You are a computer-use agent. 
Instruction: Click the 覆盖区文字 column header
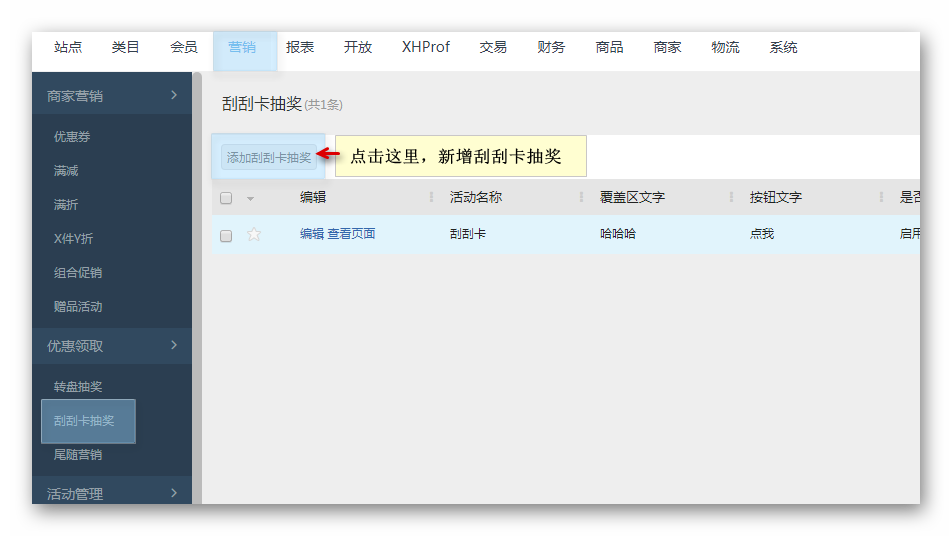coord(632,197)
